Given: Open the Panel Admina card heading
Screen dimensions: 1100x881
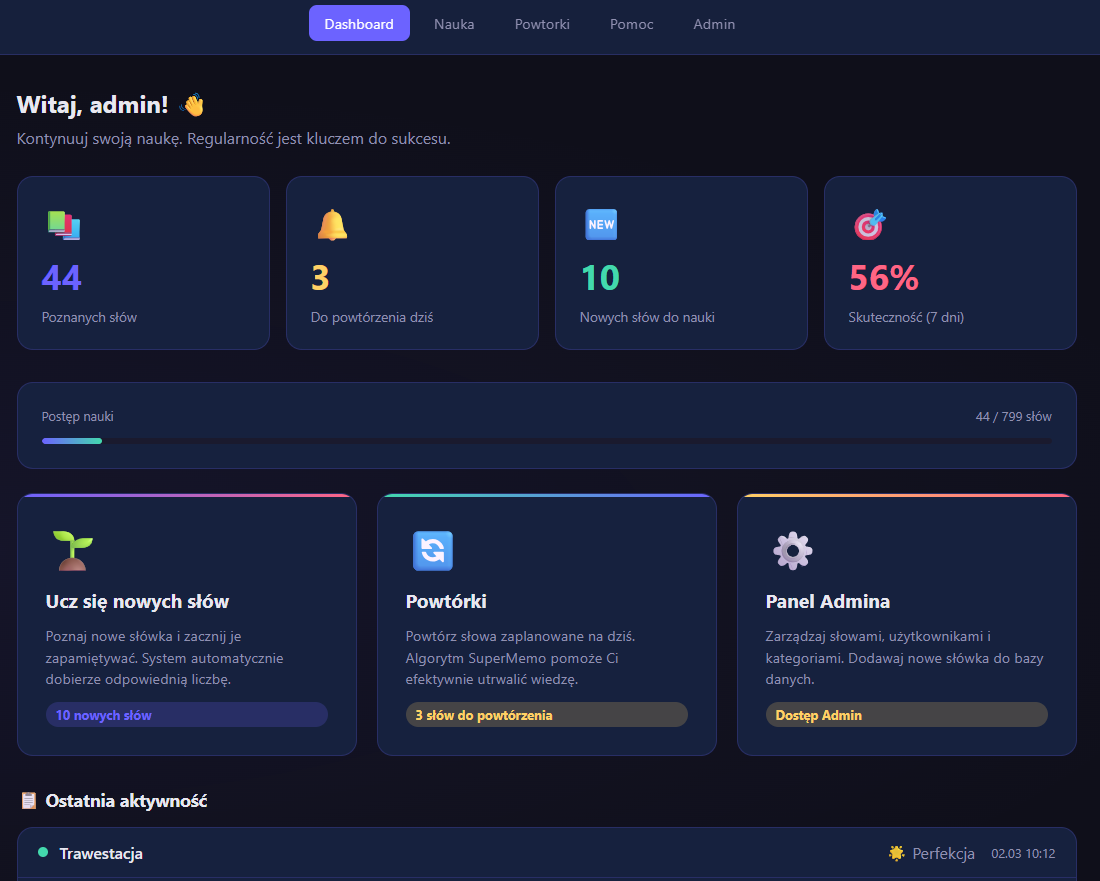Looking at the screenshot, I should point(828,602).
